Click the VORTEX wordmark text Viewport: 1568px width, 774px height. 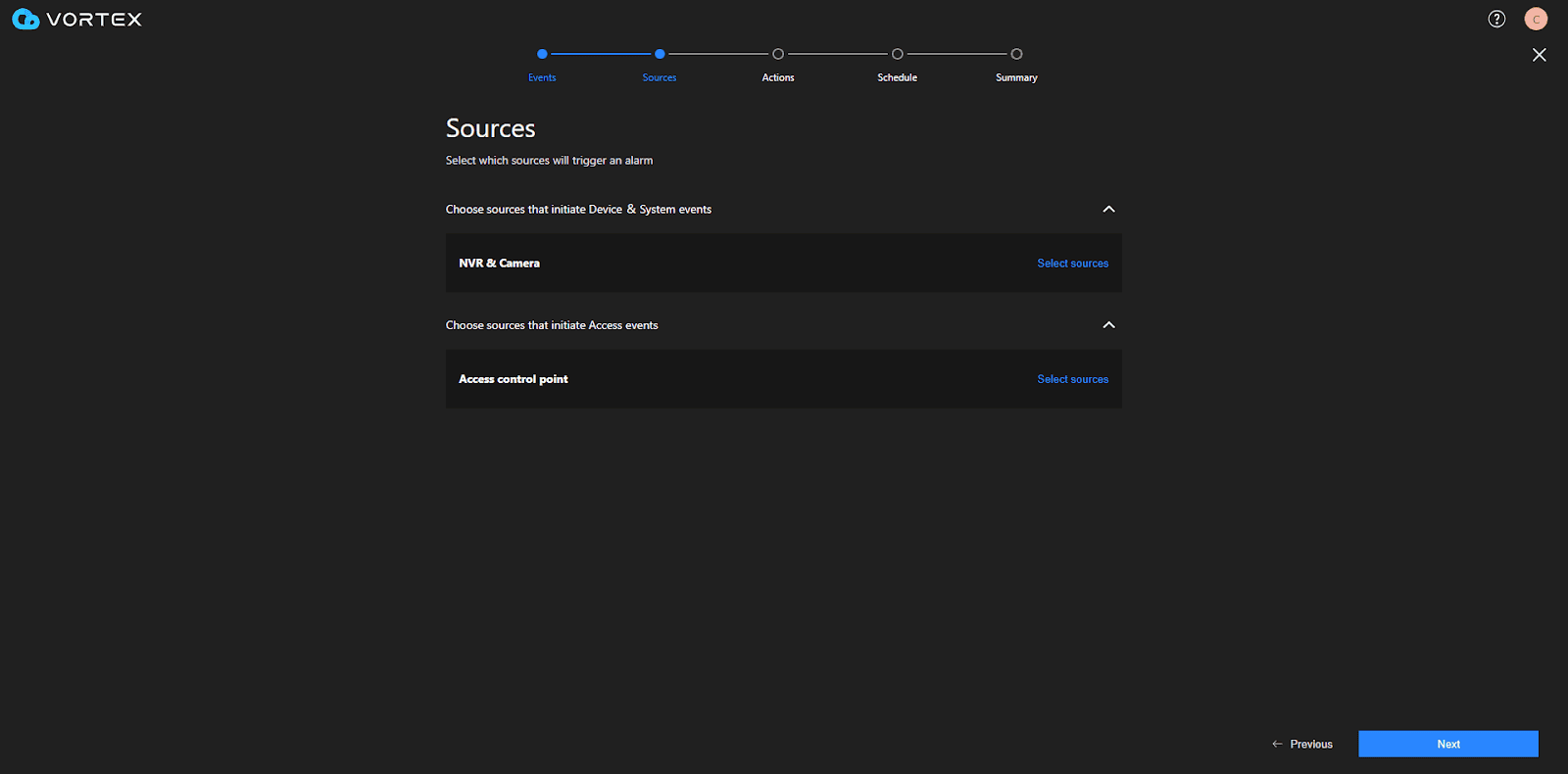(x=94, y=20)
